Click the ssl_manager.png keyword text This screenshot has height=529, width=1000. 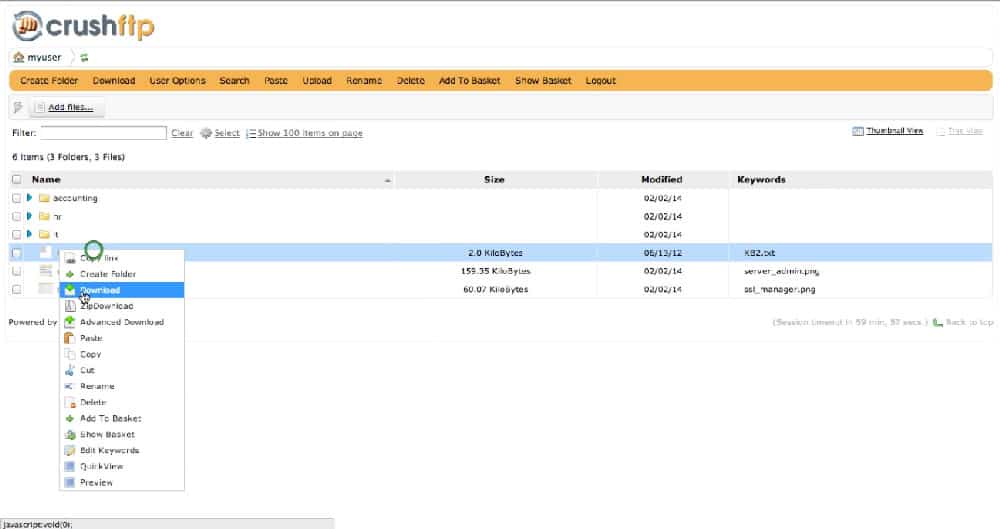(779, 290)
